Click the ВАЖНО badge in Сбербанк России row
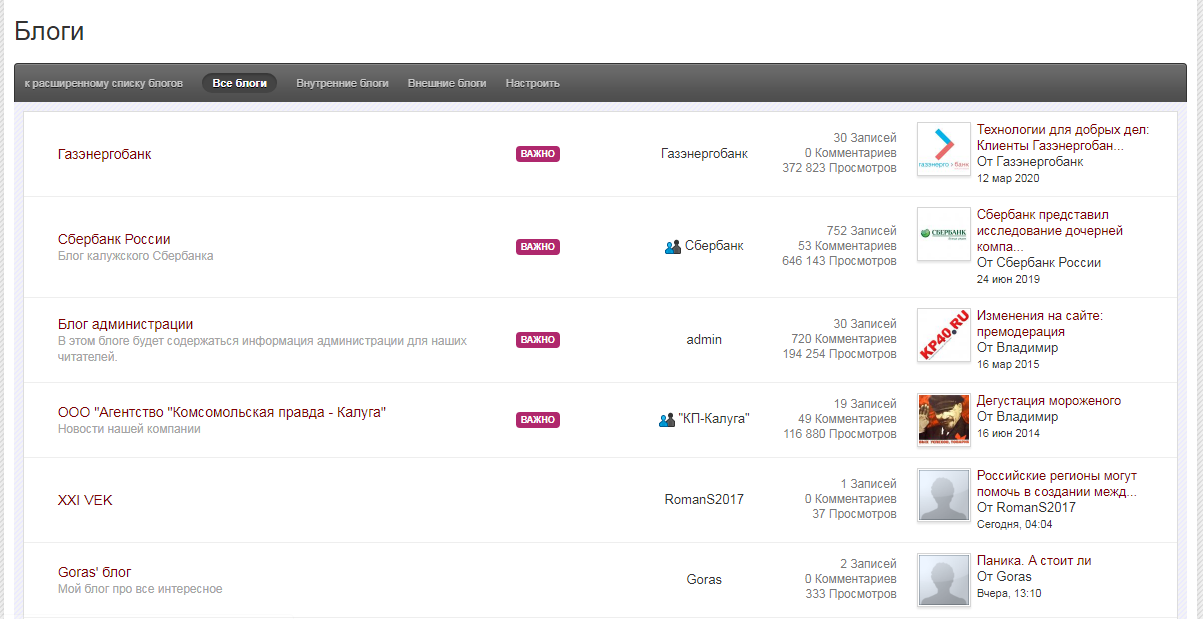Viewport: 1203px width, 619px height. point(538,246)
